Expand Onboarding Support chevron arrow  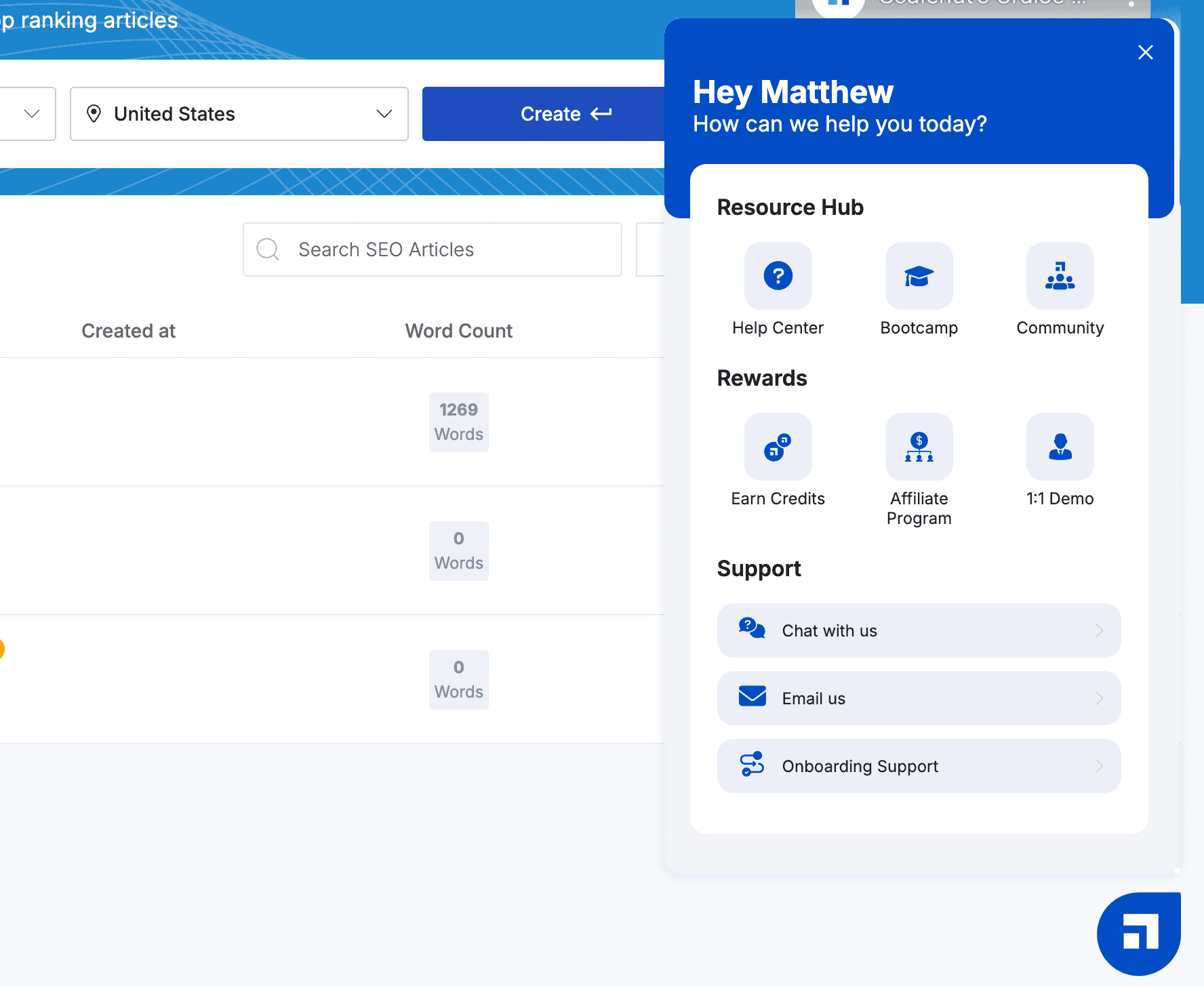click(x=1099, y=766)
